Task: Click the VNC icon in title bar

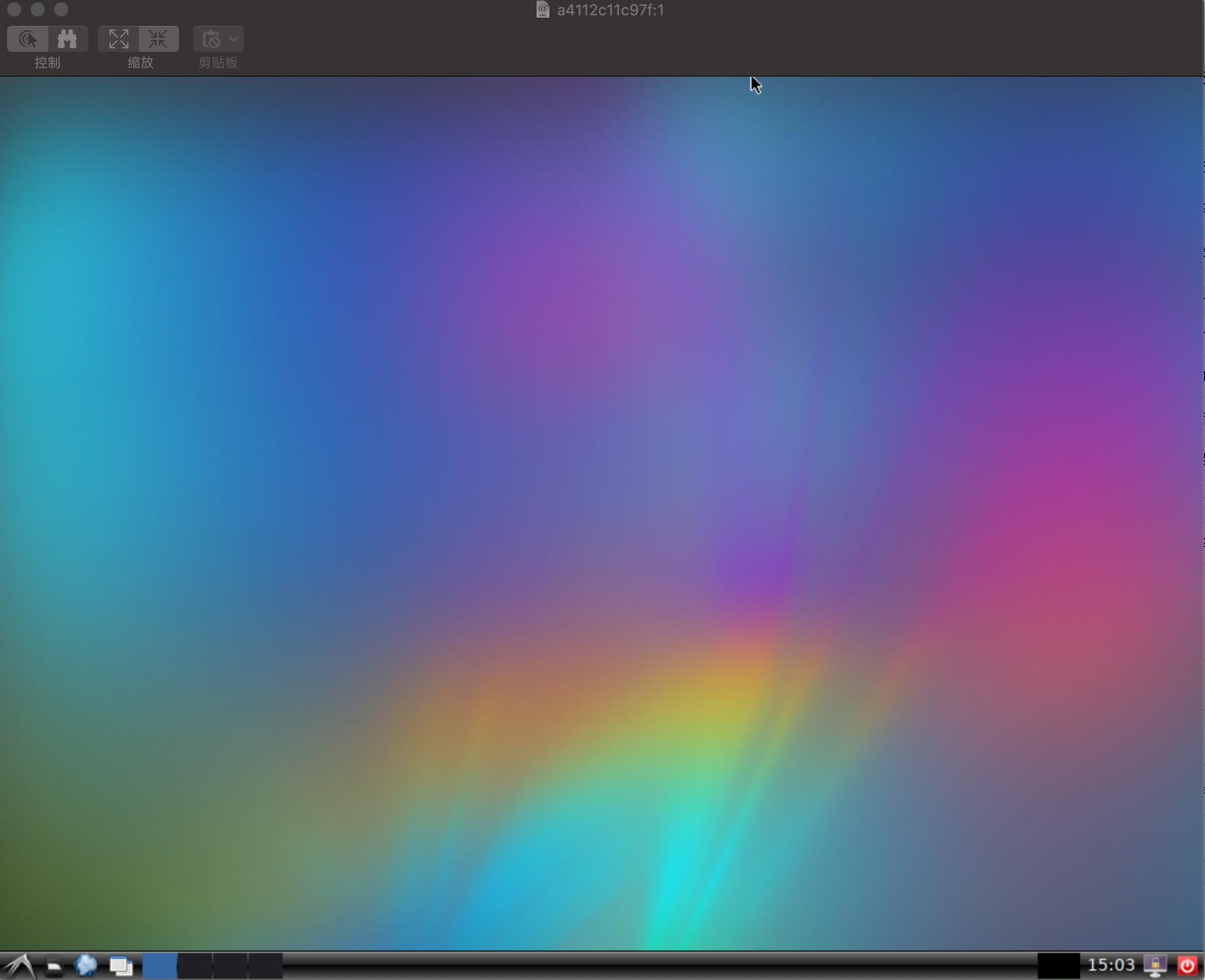Action: click(x=543, y=9)
